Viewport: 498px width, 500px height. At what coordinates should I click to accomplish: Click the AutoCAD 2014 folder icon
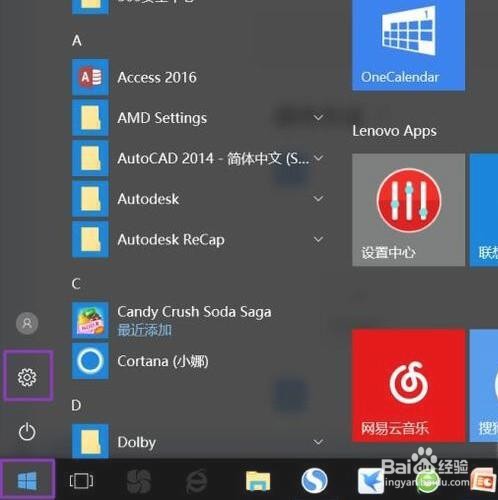(x=90, y=158)
